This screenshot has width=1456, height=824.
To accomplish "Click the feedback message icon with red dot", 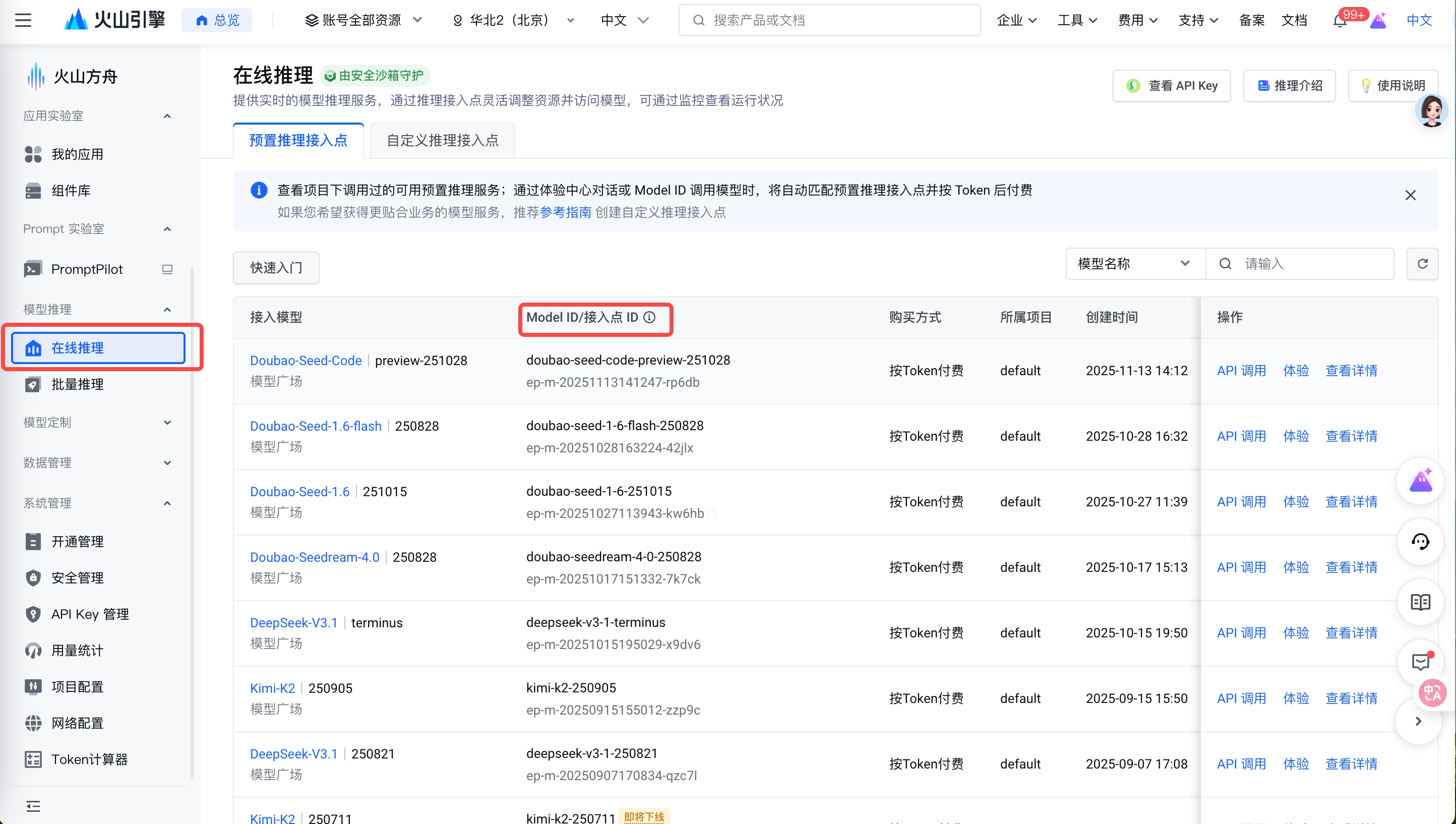I will click(1420, 662).
